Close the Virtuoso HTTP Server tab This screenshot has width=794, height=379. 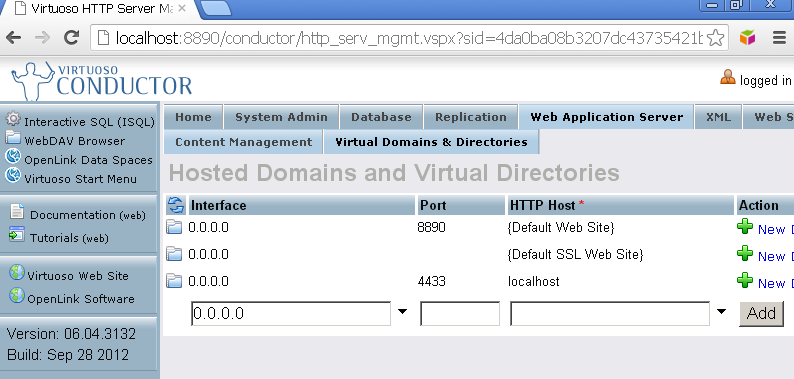(182, 9)
